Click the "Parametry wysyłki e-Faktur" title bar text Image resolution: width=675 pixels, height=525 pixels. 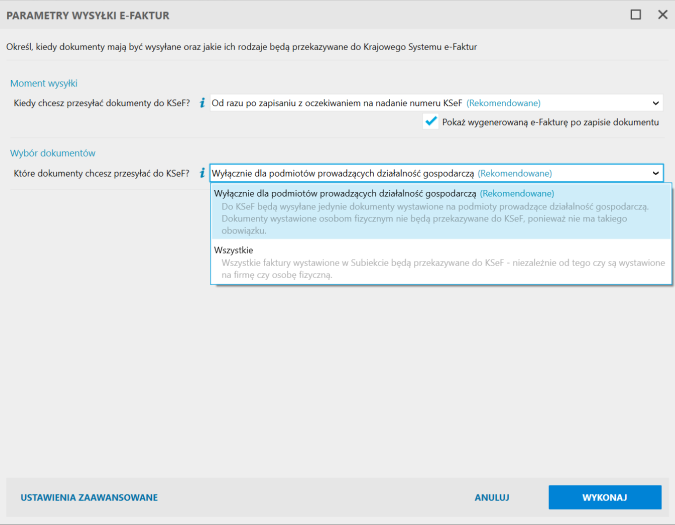pyautogui.click(x=87, y=15)
